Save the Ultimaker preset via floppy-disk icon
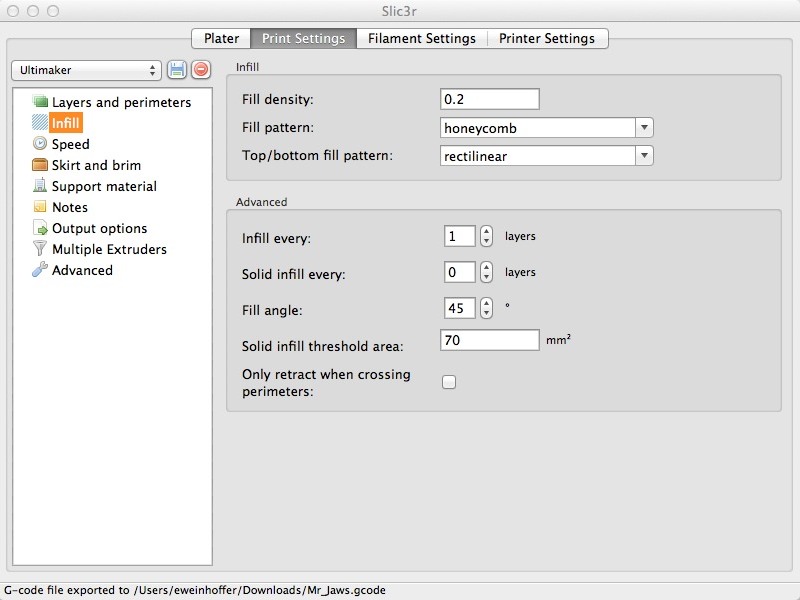Screen dimensions: 800x600 [x=177, y=69]
